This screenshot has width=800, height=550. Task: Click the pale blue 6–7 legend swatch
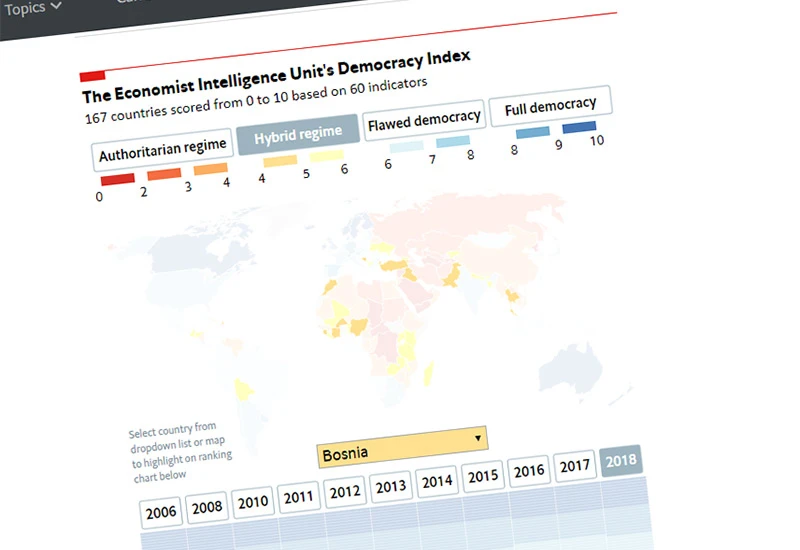(x=407, y=147)
